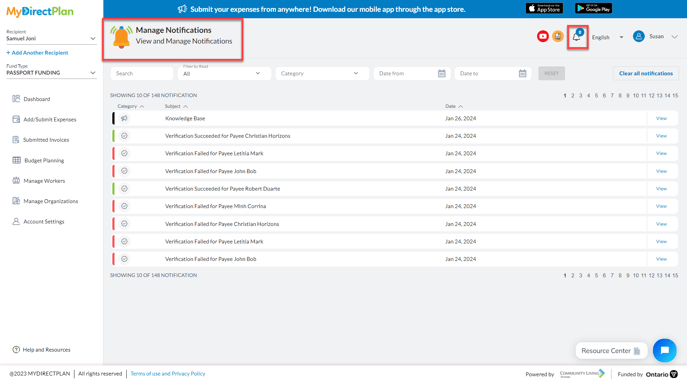The width and height of the screenshot is (687, 383).
Task: Sort by the Subject column header
Action: coord(176,106)
